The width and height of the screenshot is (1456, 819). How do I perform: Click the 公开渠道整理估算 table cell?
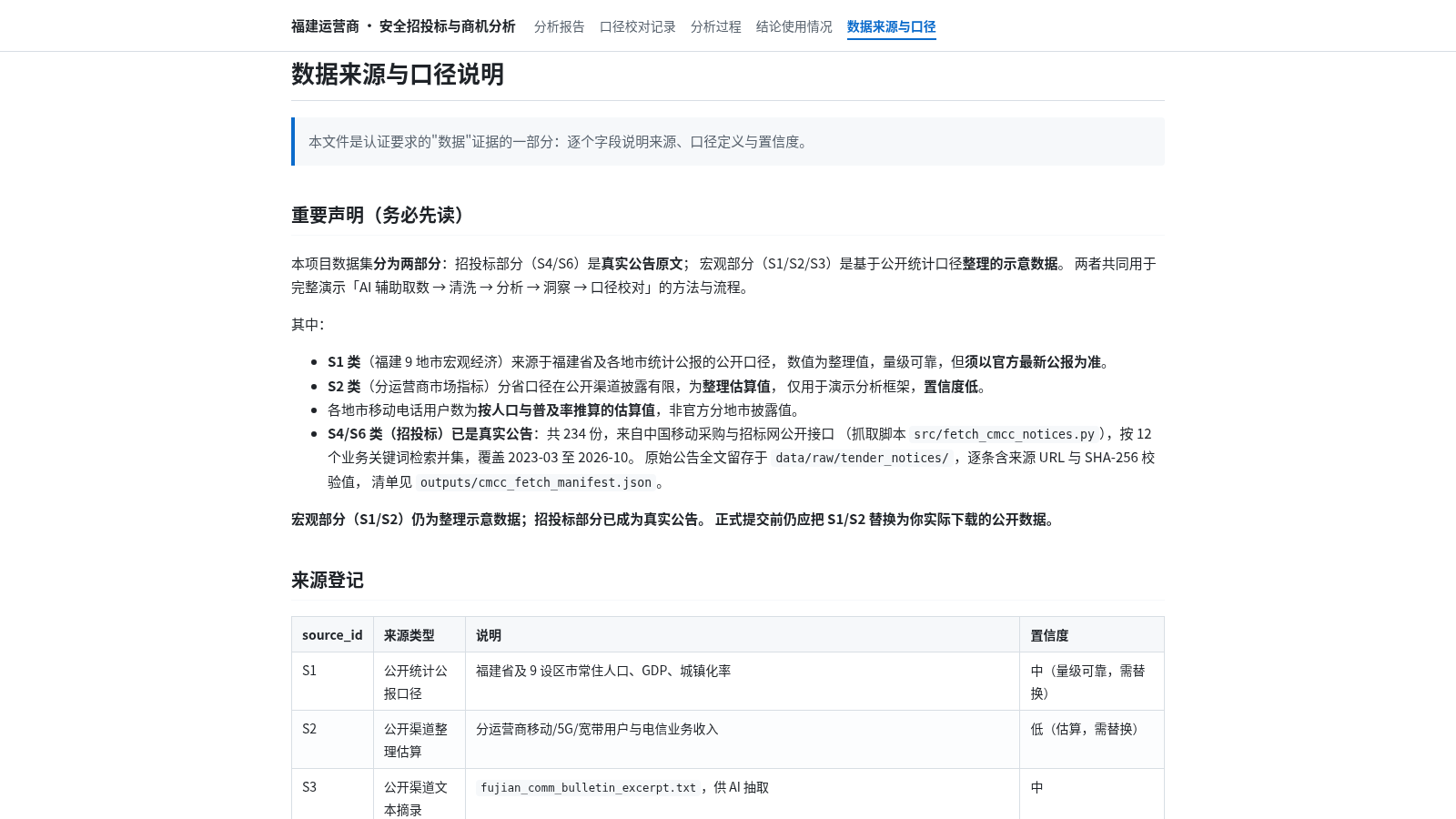click(x=420, y=740)
